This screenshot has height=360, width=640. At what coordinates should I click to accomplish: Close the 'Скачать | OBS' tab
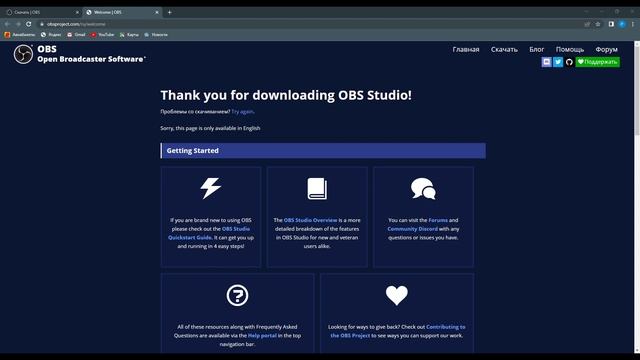click(x=77, y=12)
